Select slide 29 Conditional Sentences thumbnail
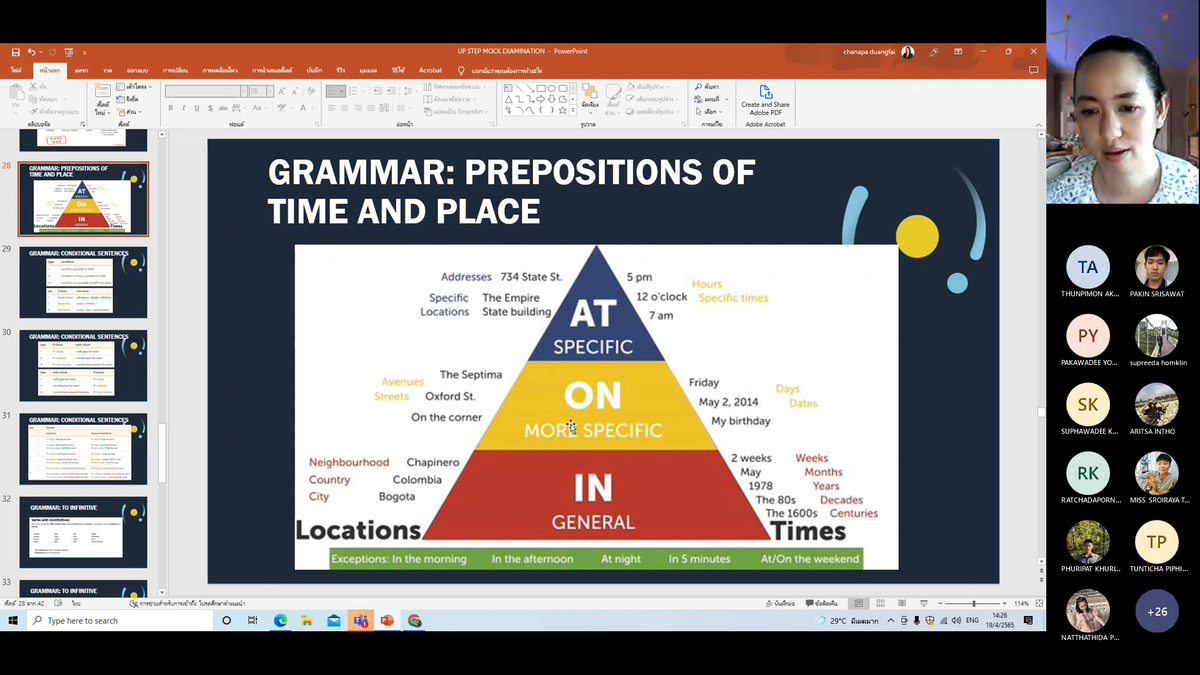Image resolution: width=1200 pixels, height=675 pixels. [x=83, y=283]
